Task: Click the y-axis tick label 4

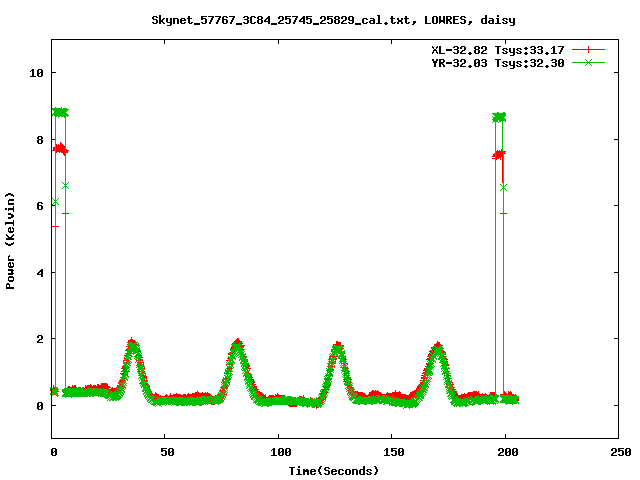Action: (40, 273)
